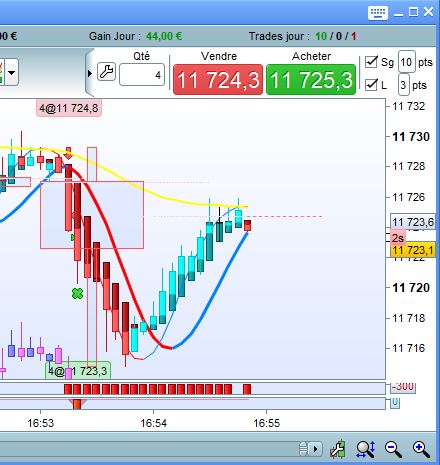Click the last red candlestick on chart
Screen dimensions: 440x465
pos(247,225)
